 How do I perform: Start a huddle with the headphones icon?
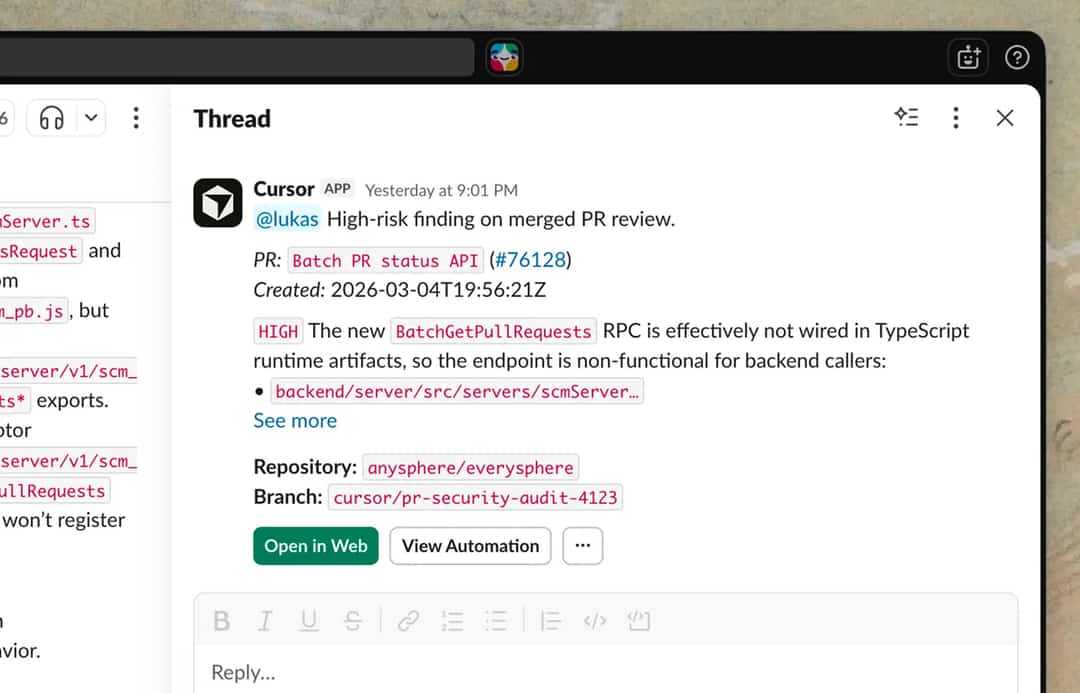tap(49, 117)
